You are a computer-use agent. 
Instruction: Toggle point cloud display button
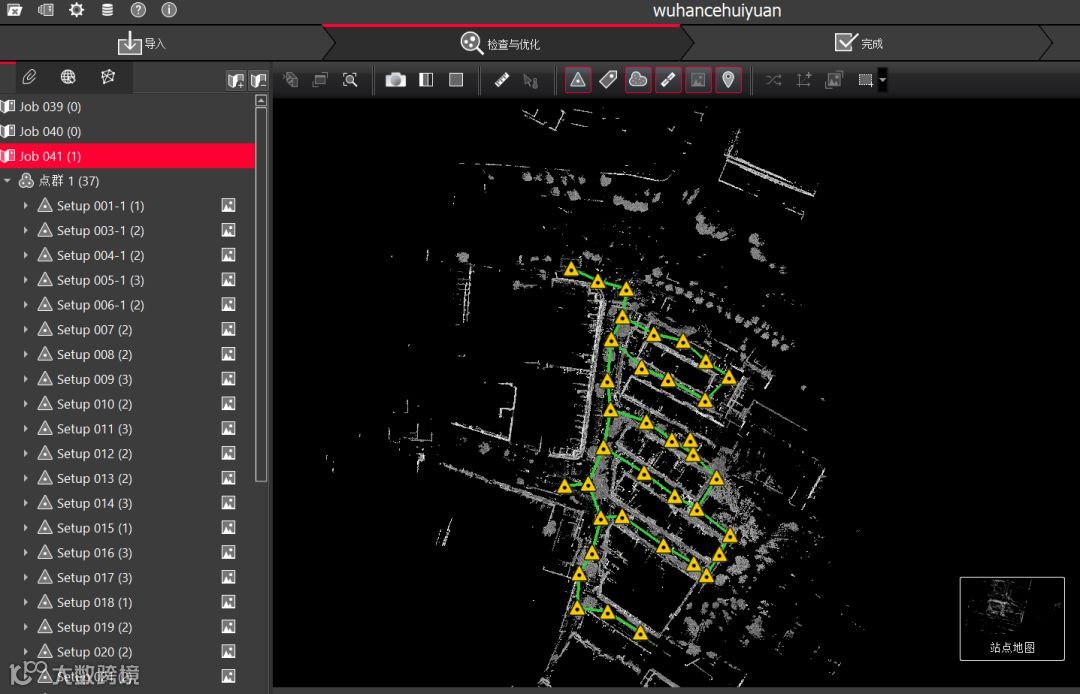pyautogui.click(x=638, y=80)
